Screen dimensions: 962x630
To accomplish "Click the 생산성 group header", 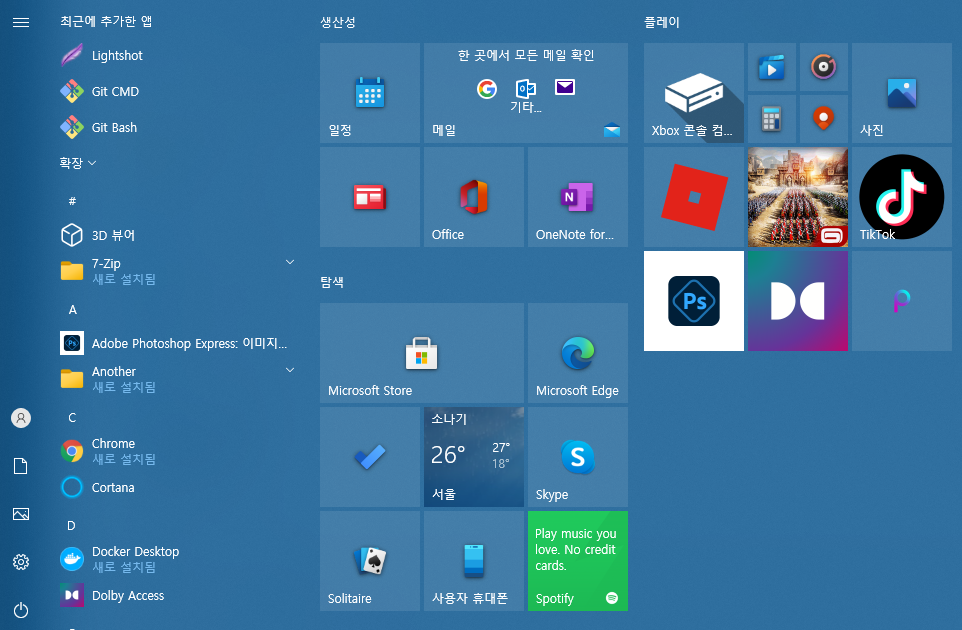I will point(338,22).
